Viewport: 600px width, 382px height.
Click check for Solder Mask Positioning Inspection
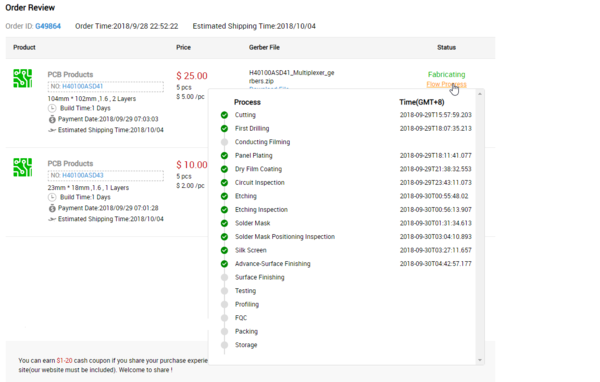[224, 237]
